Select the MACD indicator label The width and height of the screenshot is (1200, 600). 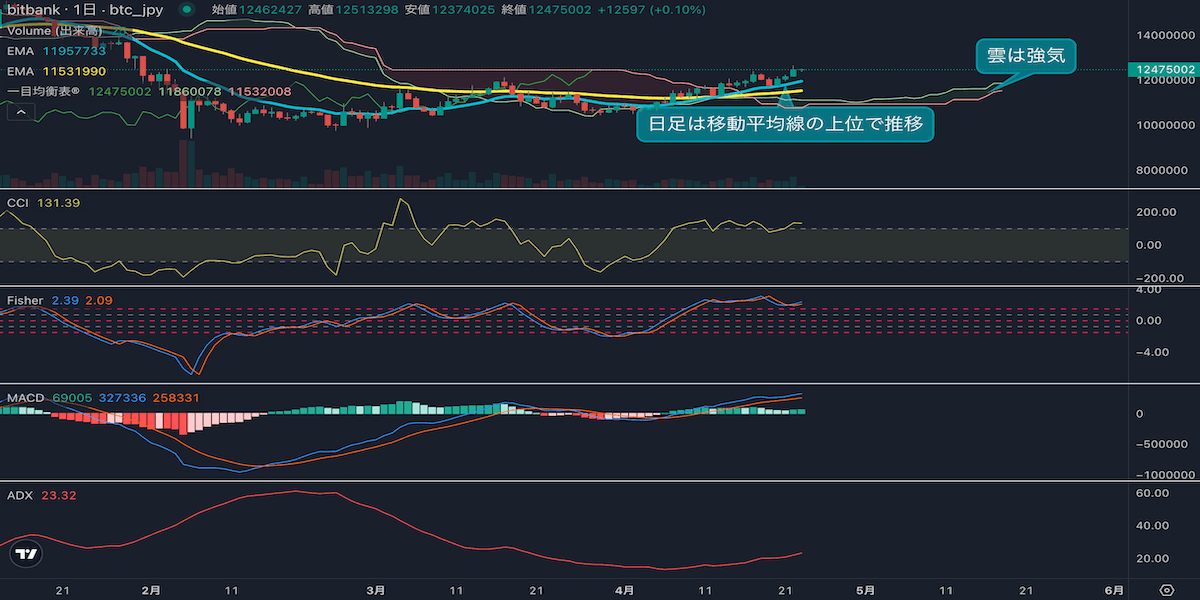click(x=25, y=398)
